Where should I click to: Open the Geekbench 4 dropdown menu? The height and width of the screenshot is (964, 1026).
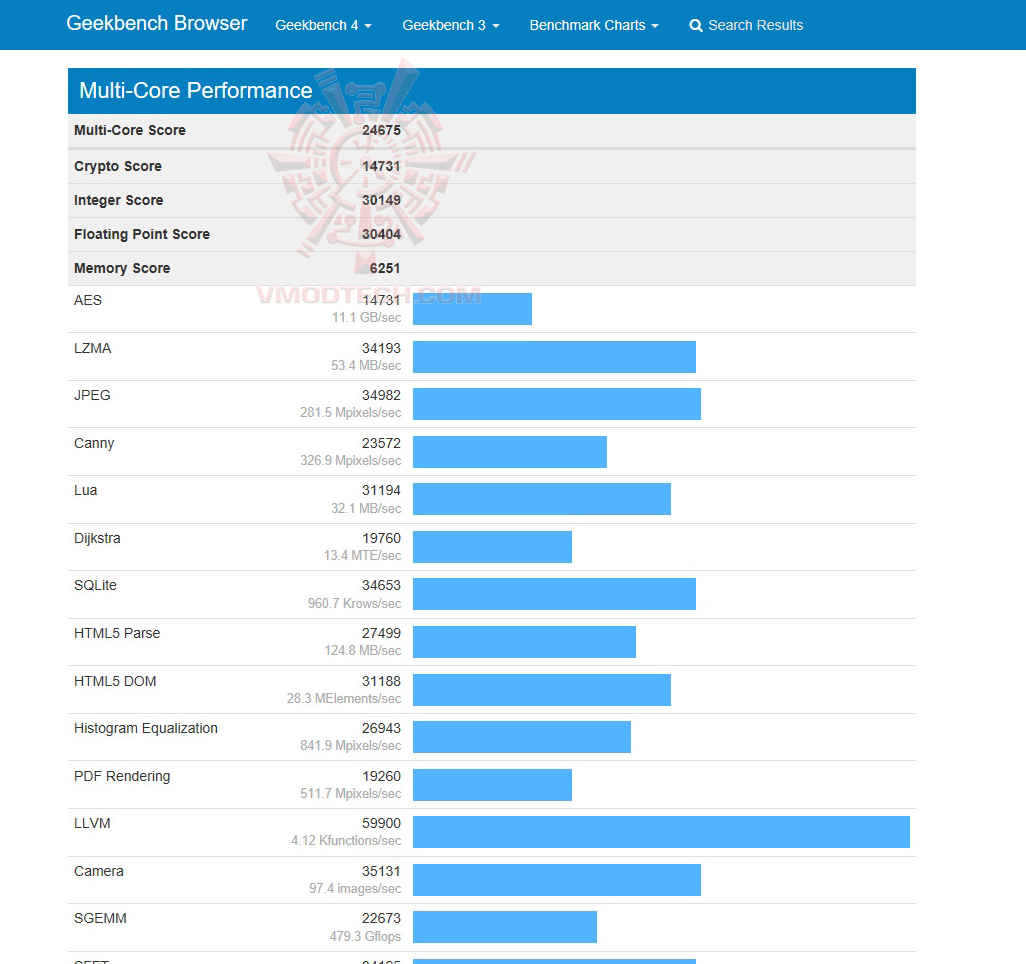pos(323,26)
